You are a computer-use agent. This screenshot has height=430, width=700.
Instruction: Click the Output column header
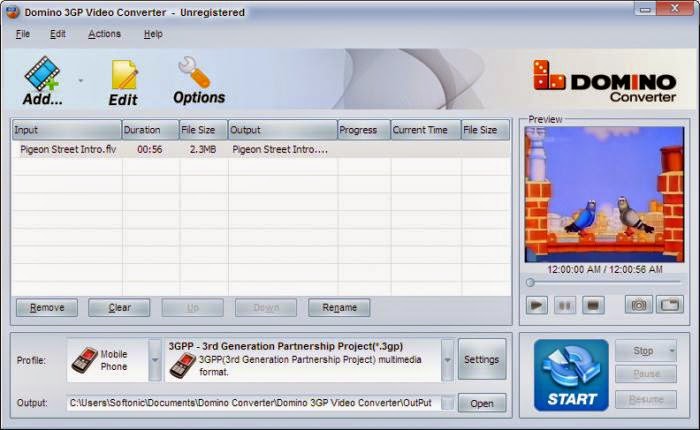[283, 130]
